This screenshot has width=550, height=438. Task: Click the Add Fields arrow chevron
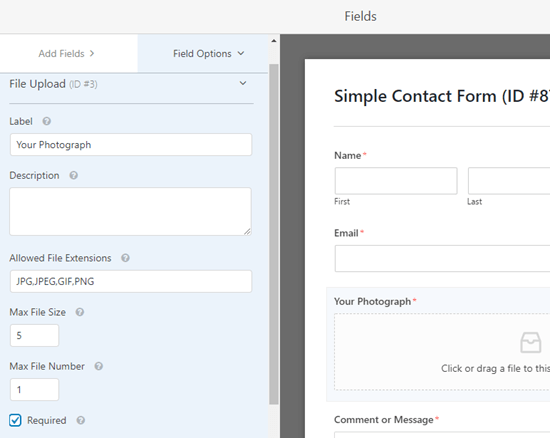[x=92, y=53]
